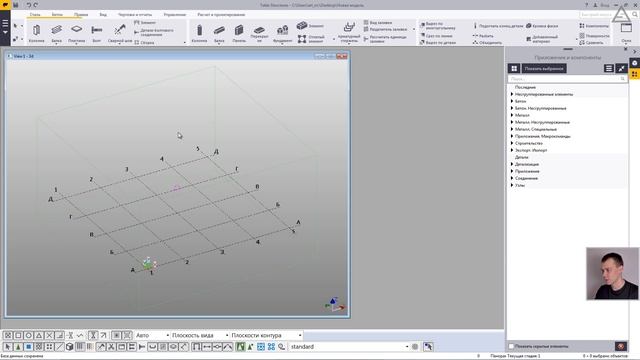Image resolution: width=640 pixels, height=360 pixels.
Task: Click the 3D cube icon in selection toolbar
Action: (x=69, y=347)
